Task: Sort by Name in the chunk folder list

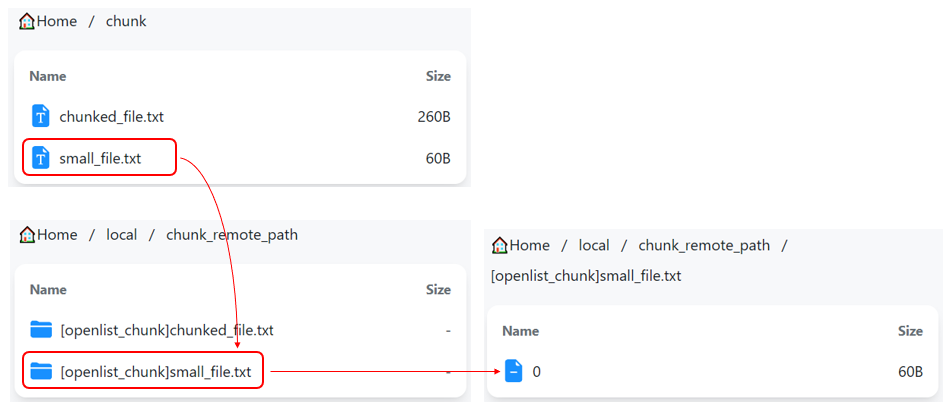Action: tap(46, 76)
